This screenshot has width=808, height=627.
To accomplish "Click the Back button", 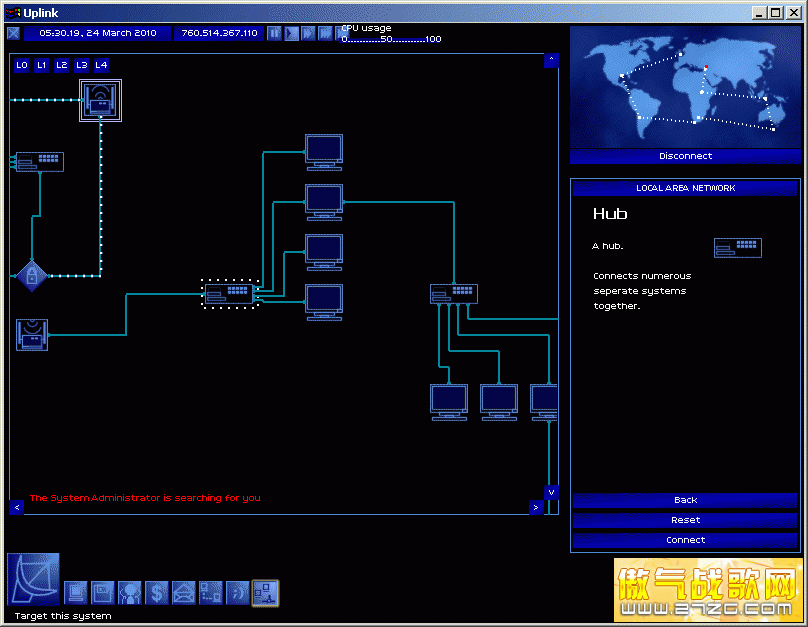I will pos(685,500).
